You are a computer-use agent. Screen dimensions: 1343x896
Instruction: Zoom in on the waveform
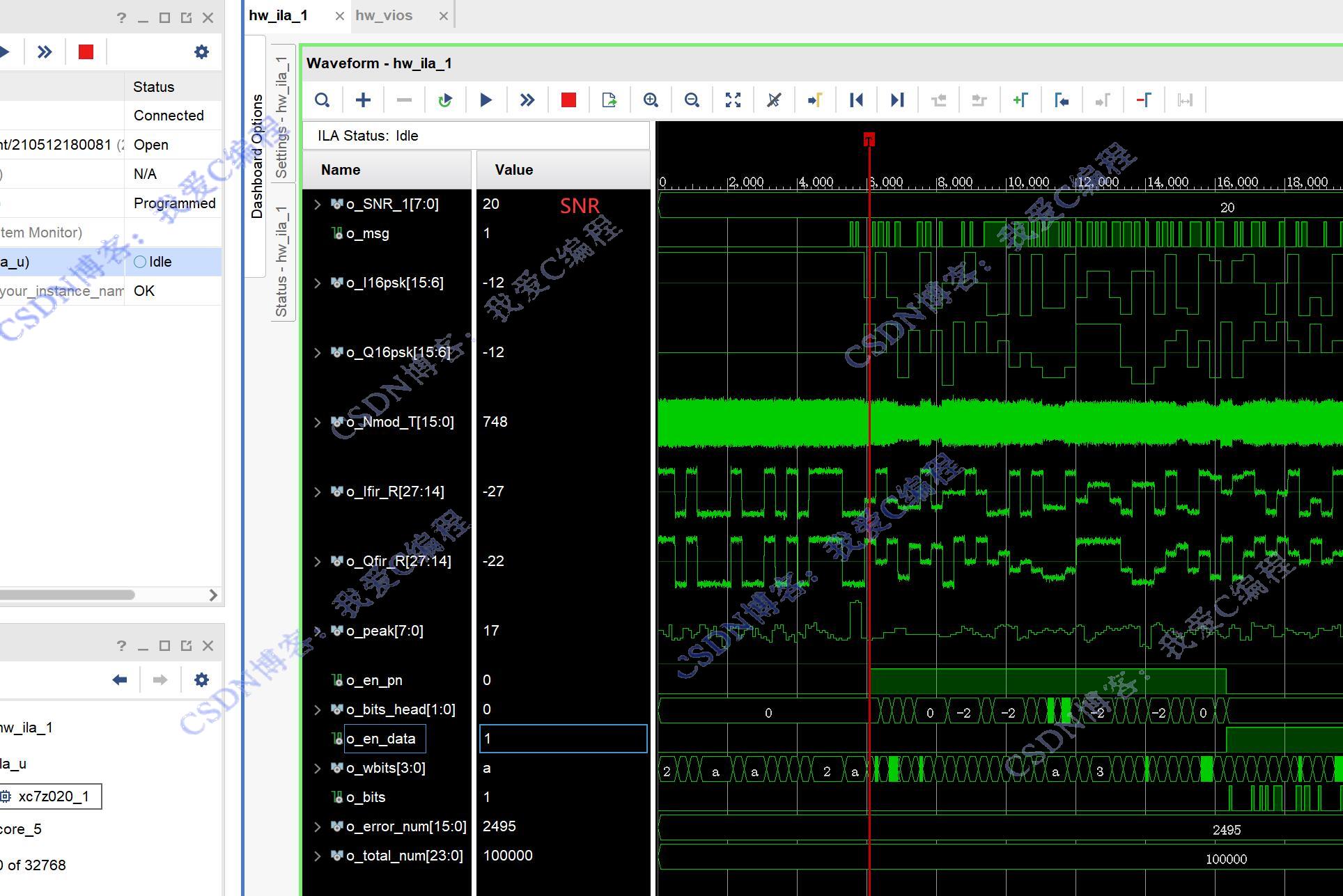(x=651, y=100)
